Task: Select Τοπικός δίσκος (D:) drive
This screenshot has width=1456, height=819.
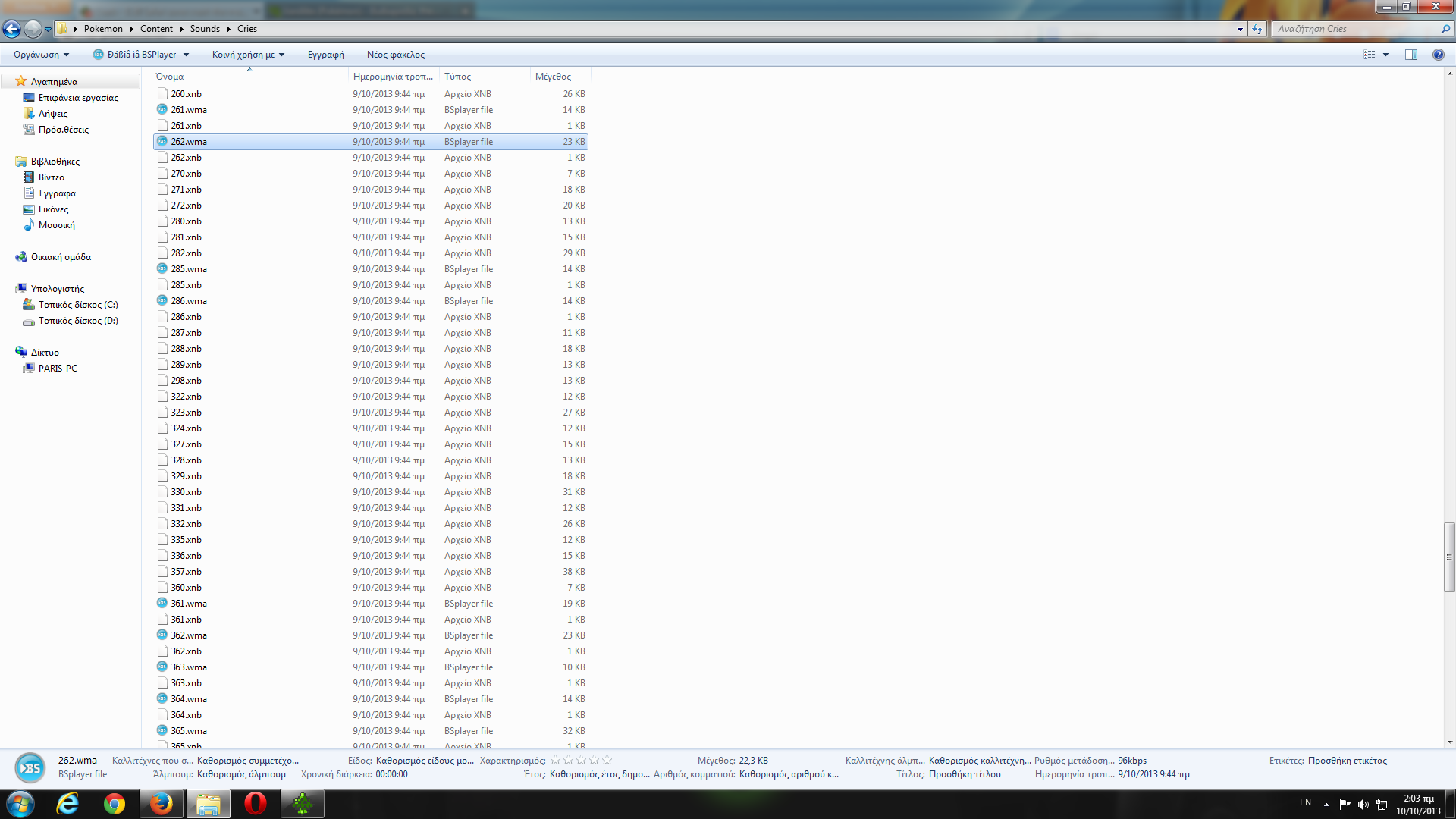Action: [x=78, y=321]
